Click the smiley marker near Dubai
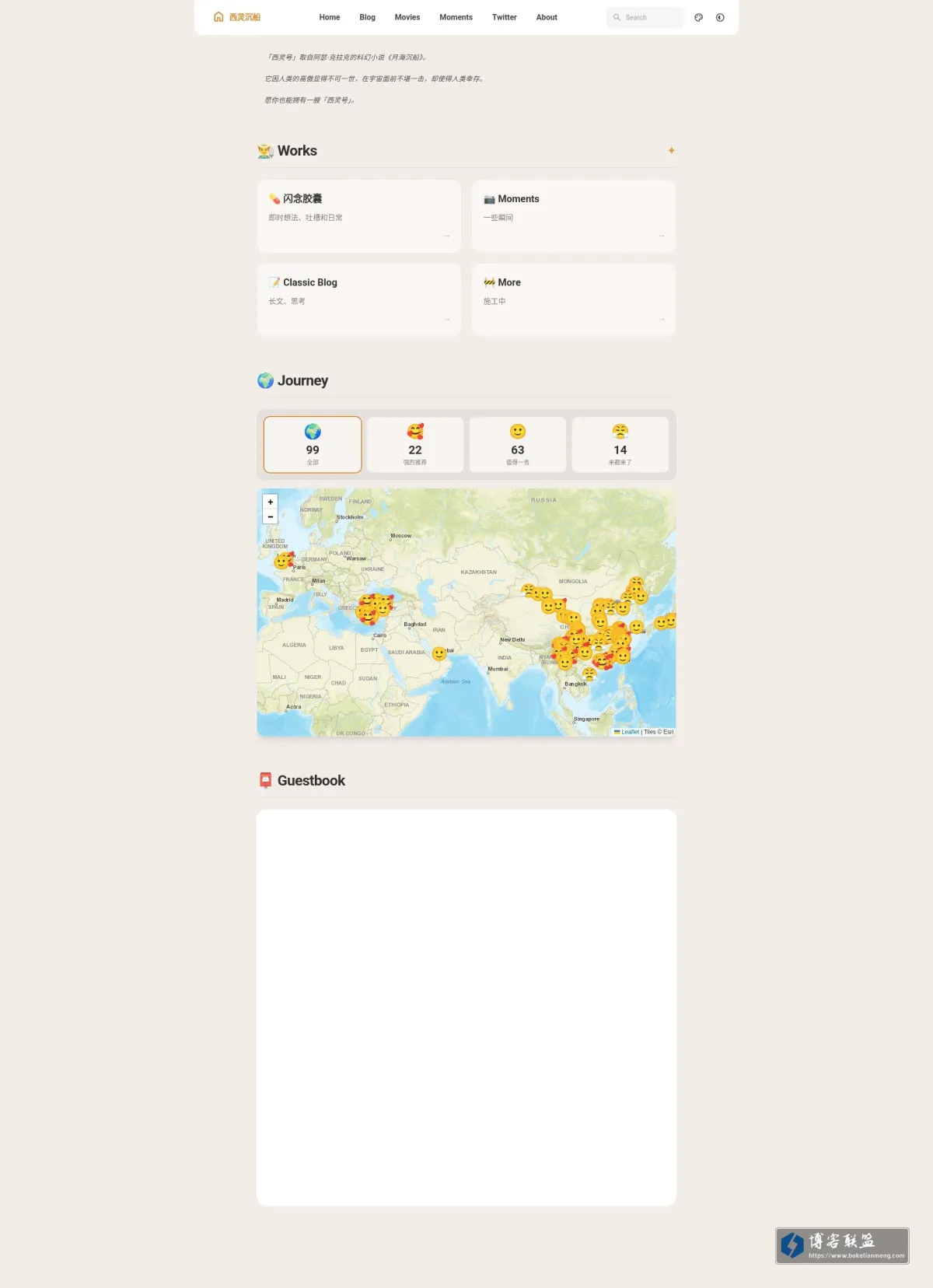 (439, 654)
